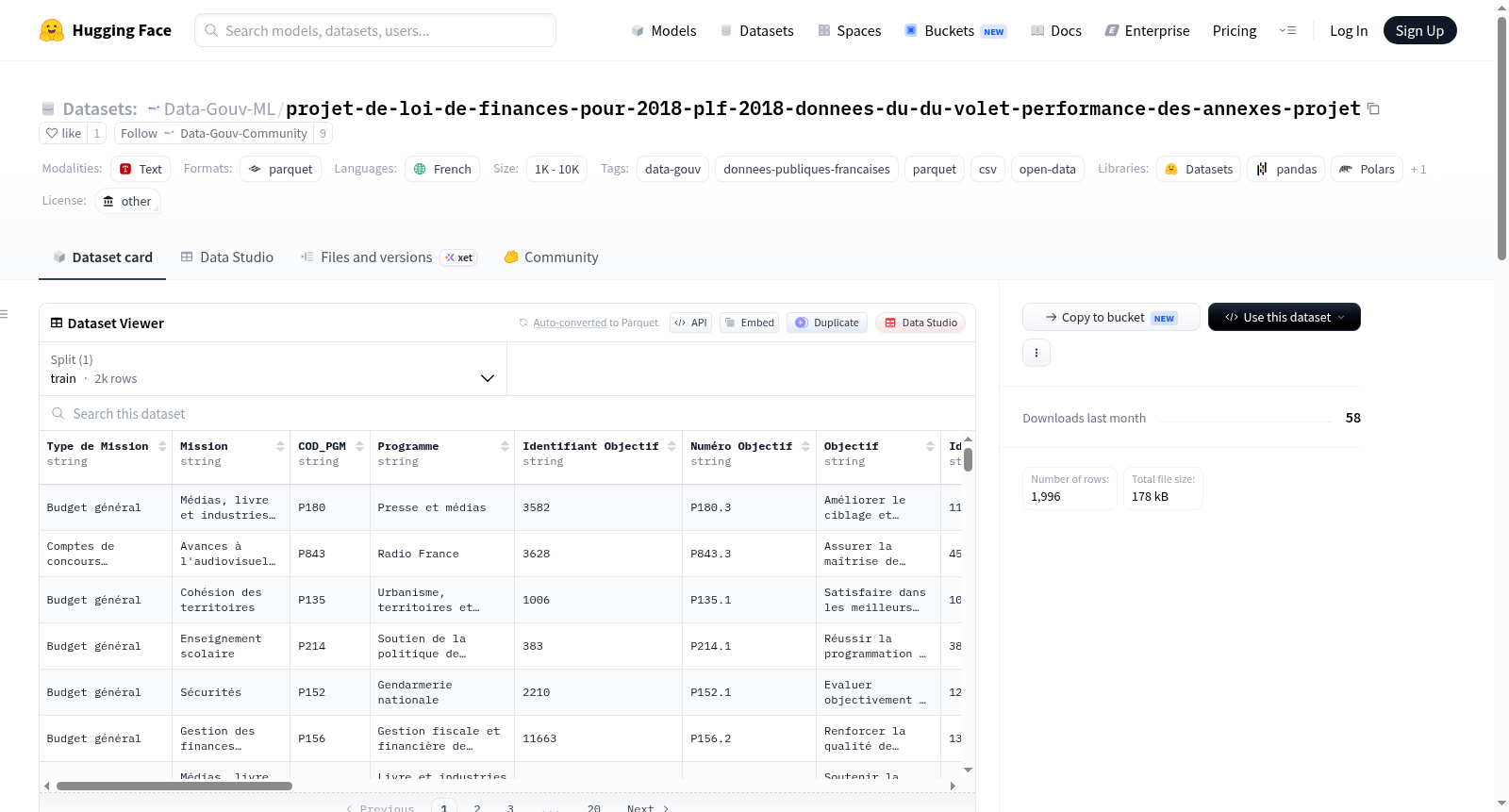This screenshot has height=812, width=1509.
Task: Click Log In link
Action: (1349, 30)
